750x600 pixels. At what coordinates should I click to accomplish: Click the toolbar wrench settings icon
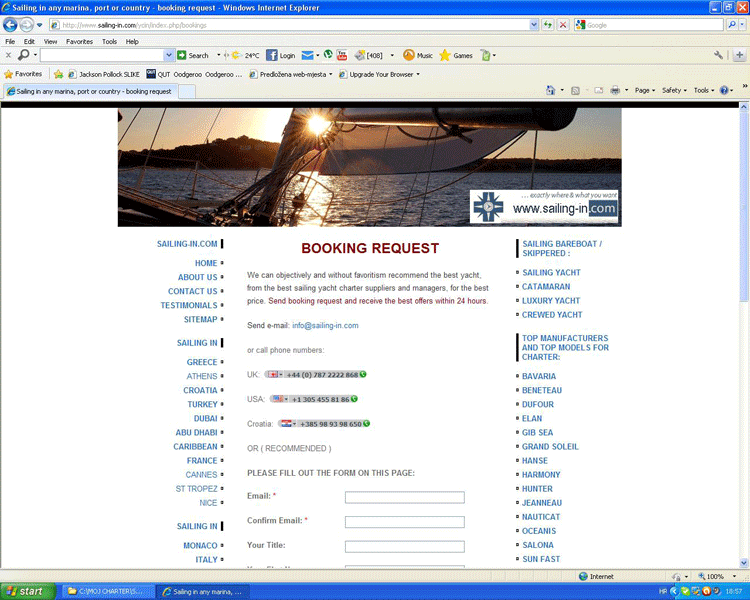tap(718, 55)
